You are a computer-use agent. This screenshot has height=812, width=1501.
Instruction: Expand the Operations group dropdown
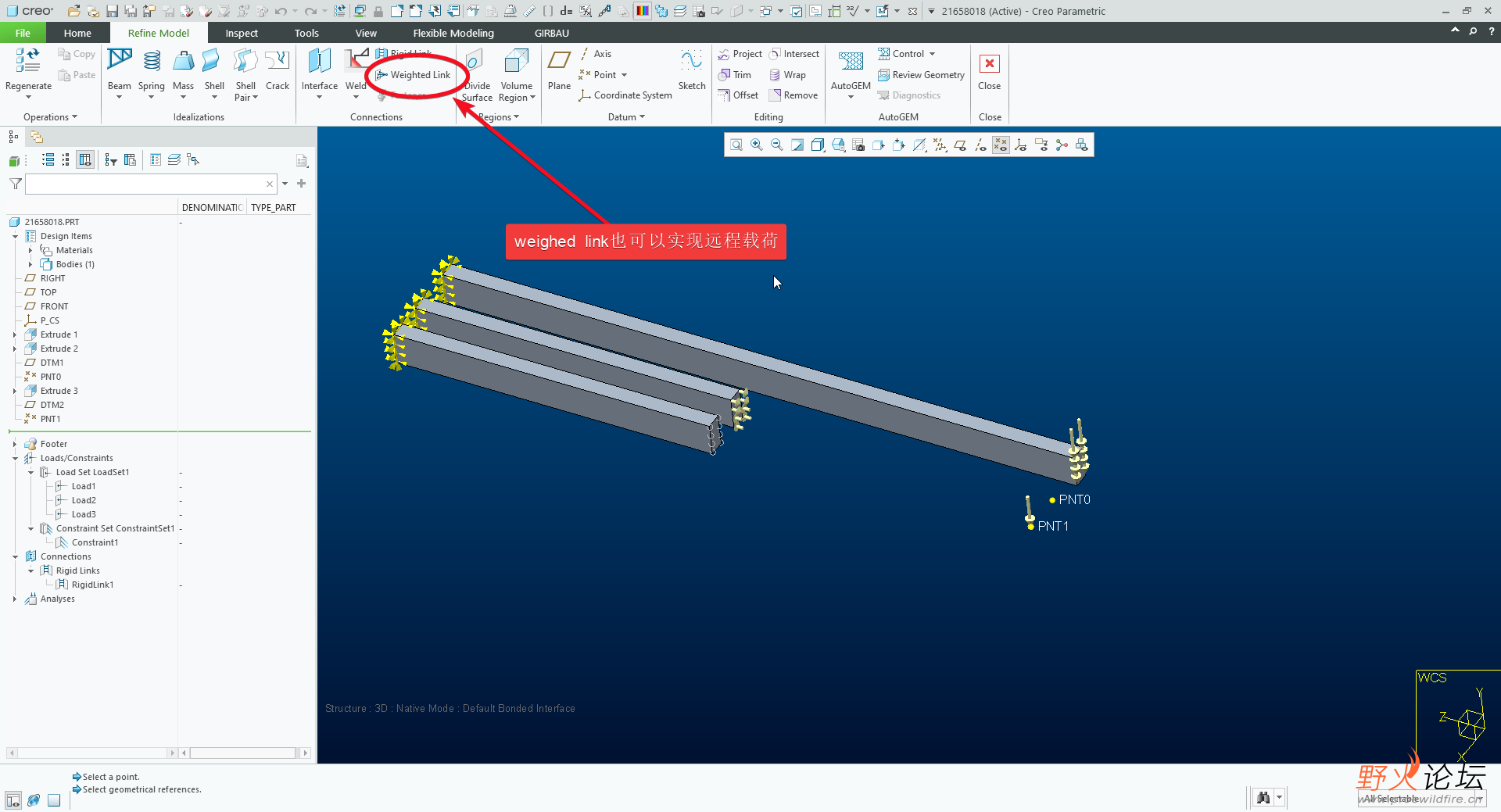click(50, 117)
